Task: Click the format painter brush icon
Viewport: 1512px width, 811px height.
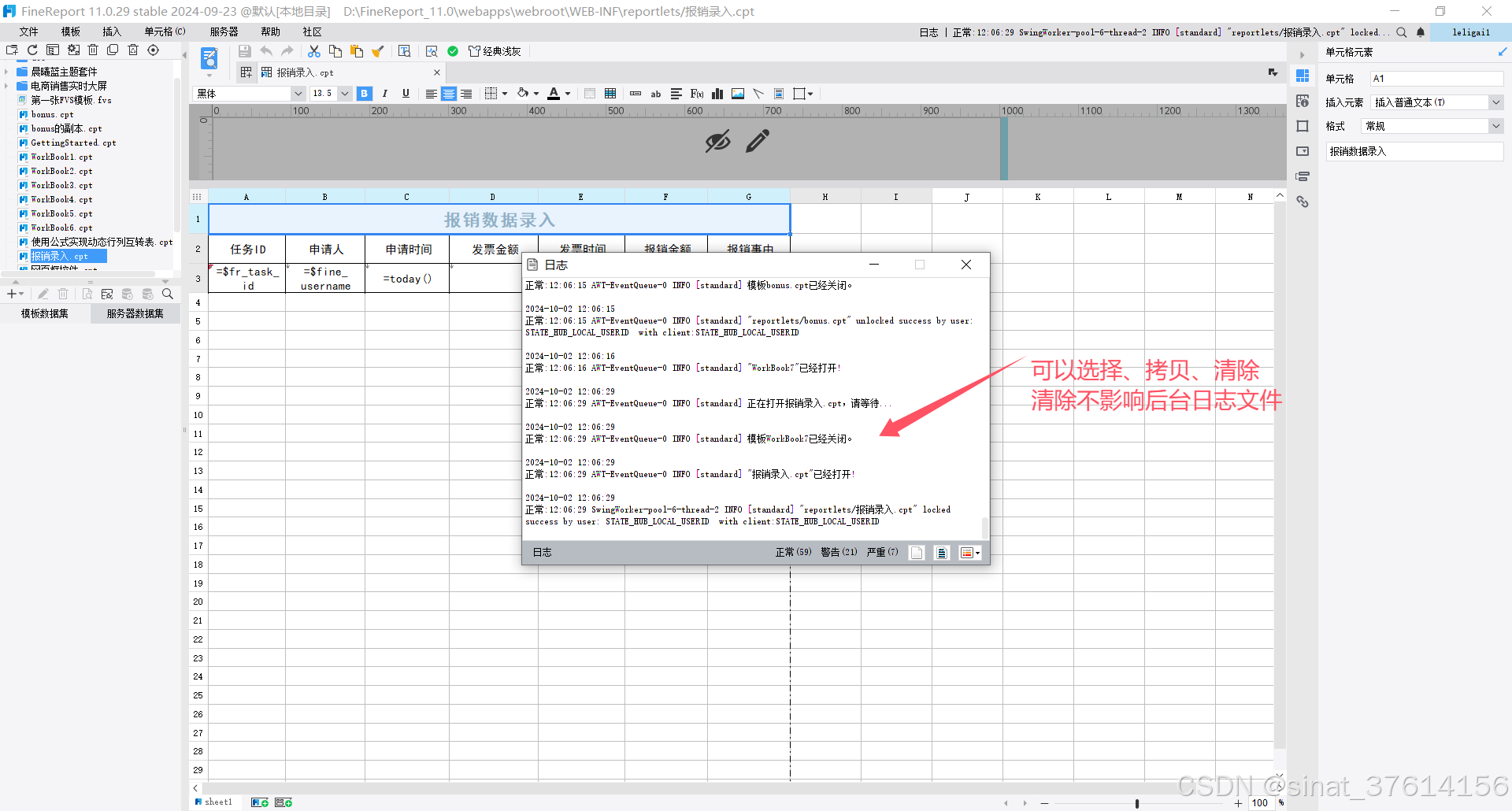Action: (378, 51)
